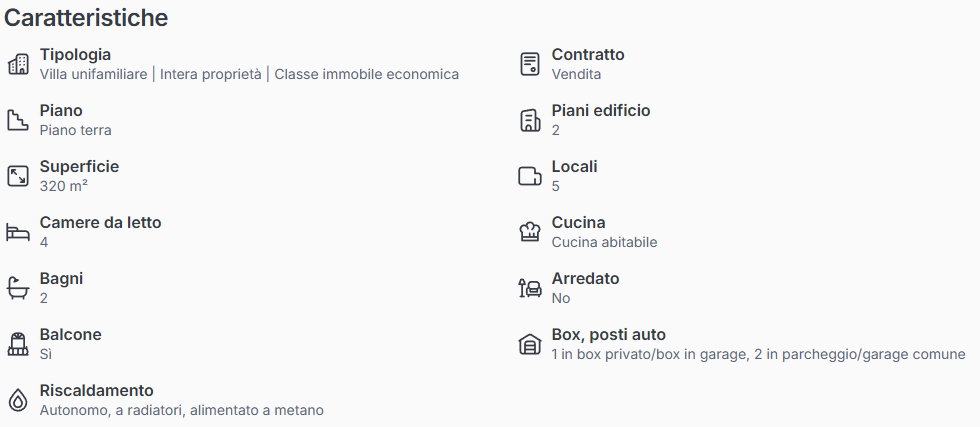This screenshot has height=427, width=980.
Task: Click the chef hat icon beside Cucina
Action: click(x=530, y=232)
